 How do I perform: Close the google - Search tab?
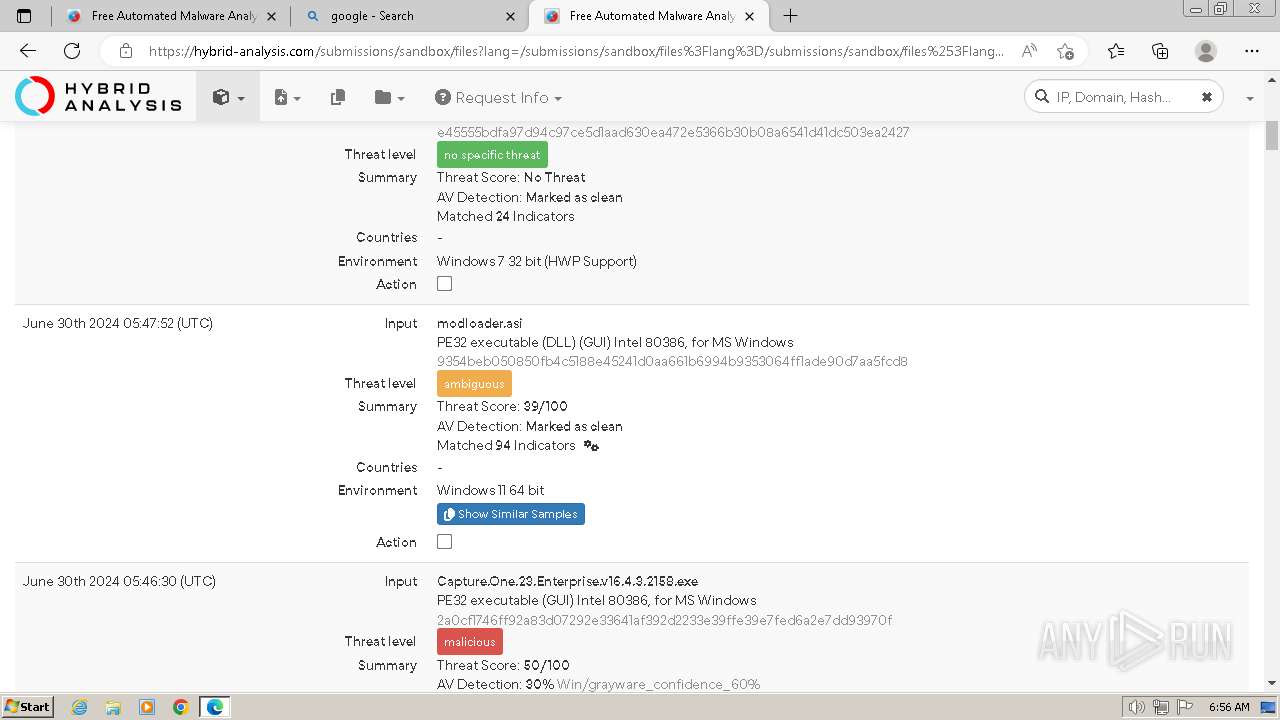pos(511,16)
